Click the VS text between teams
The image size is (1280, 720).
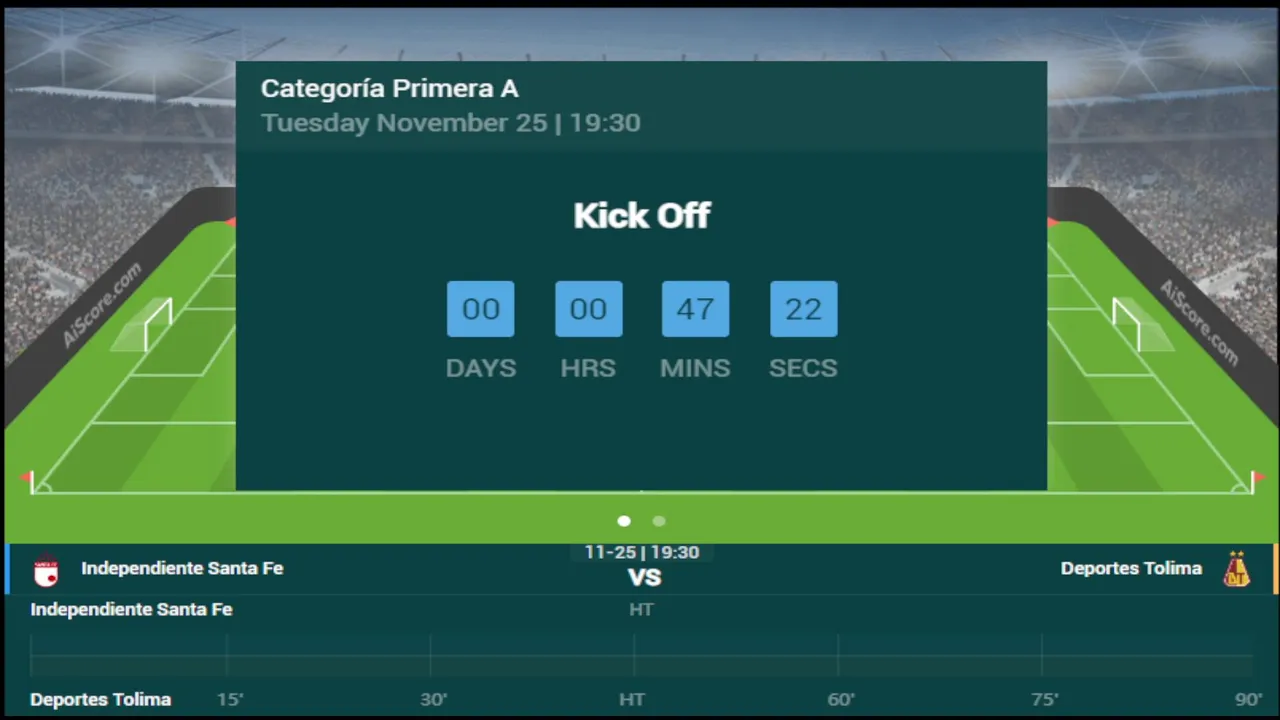coord(645,577)
